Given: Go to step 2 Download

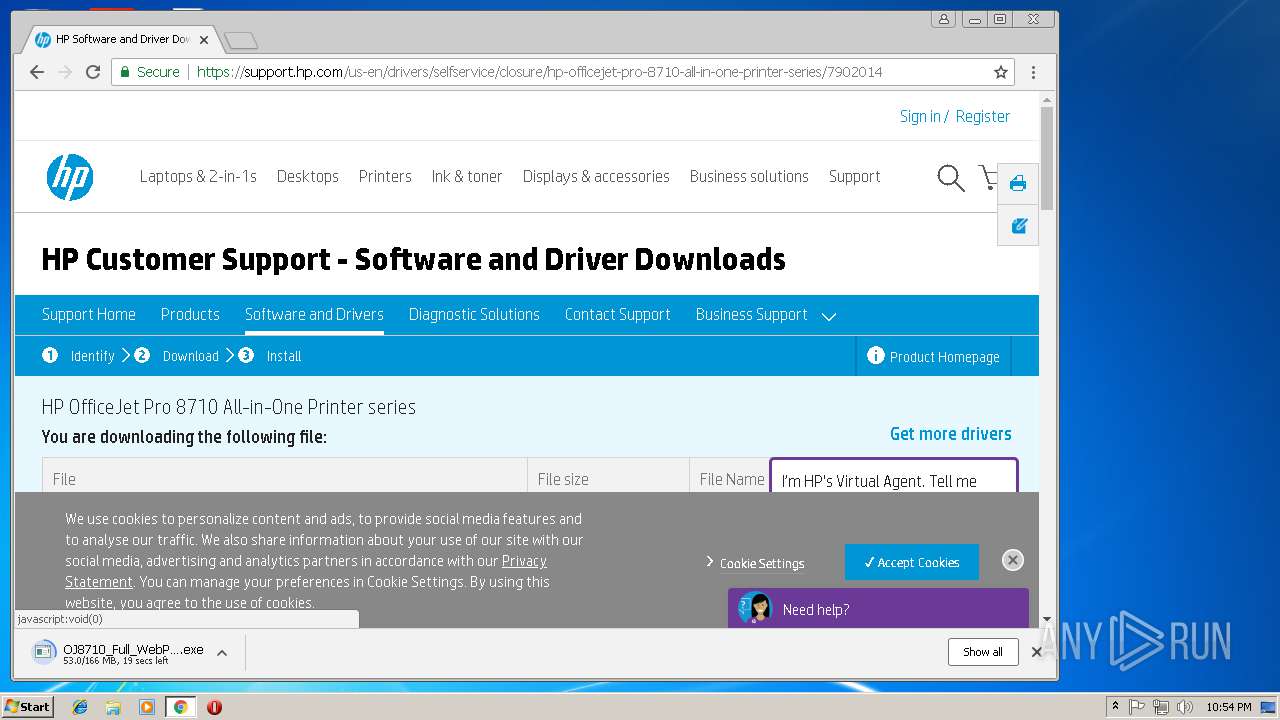Looking at the screenshot, I should (176, 356).
